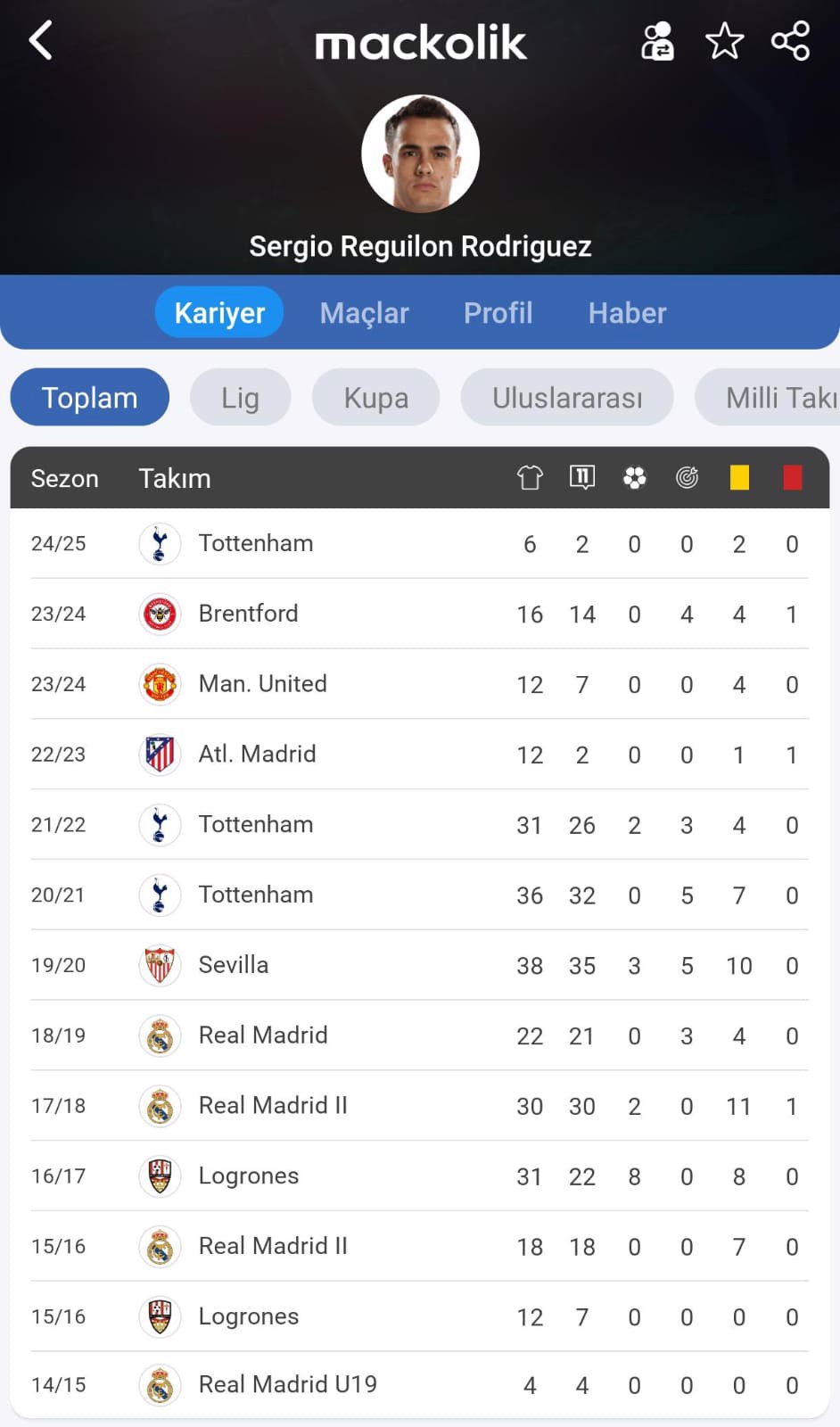Click the starting eleven column icon
This screenshot has height=1427, width=840.
(x=582, y=478)
